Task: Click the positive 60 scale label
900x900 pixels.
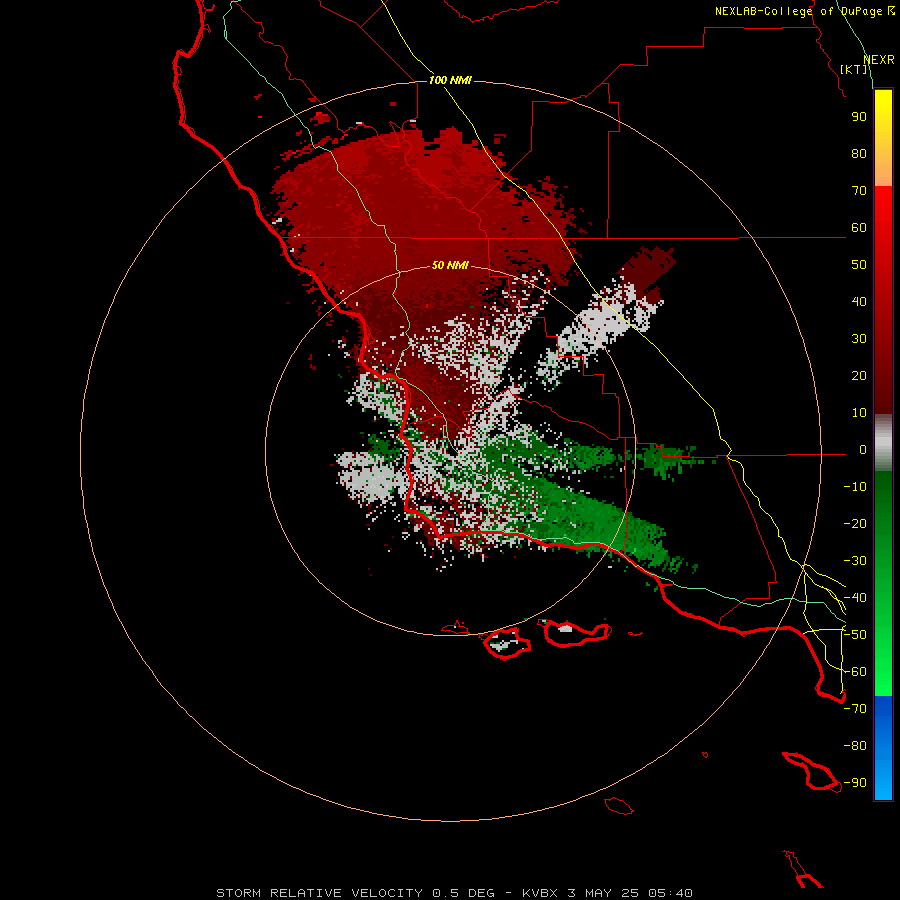Action: [859, 228]
